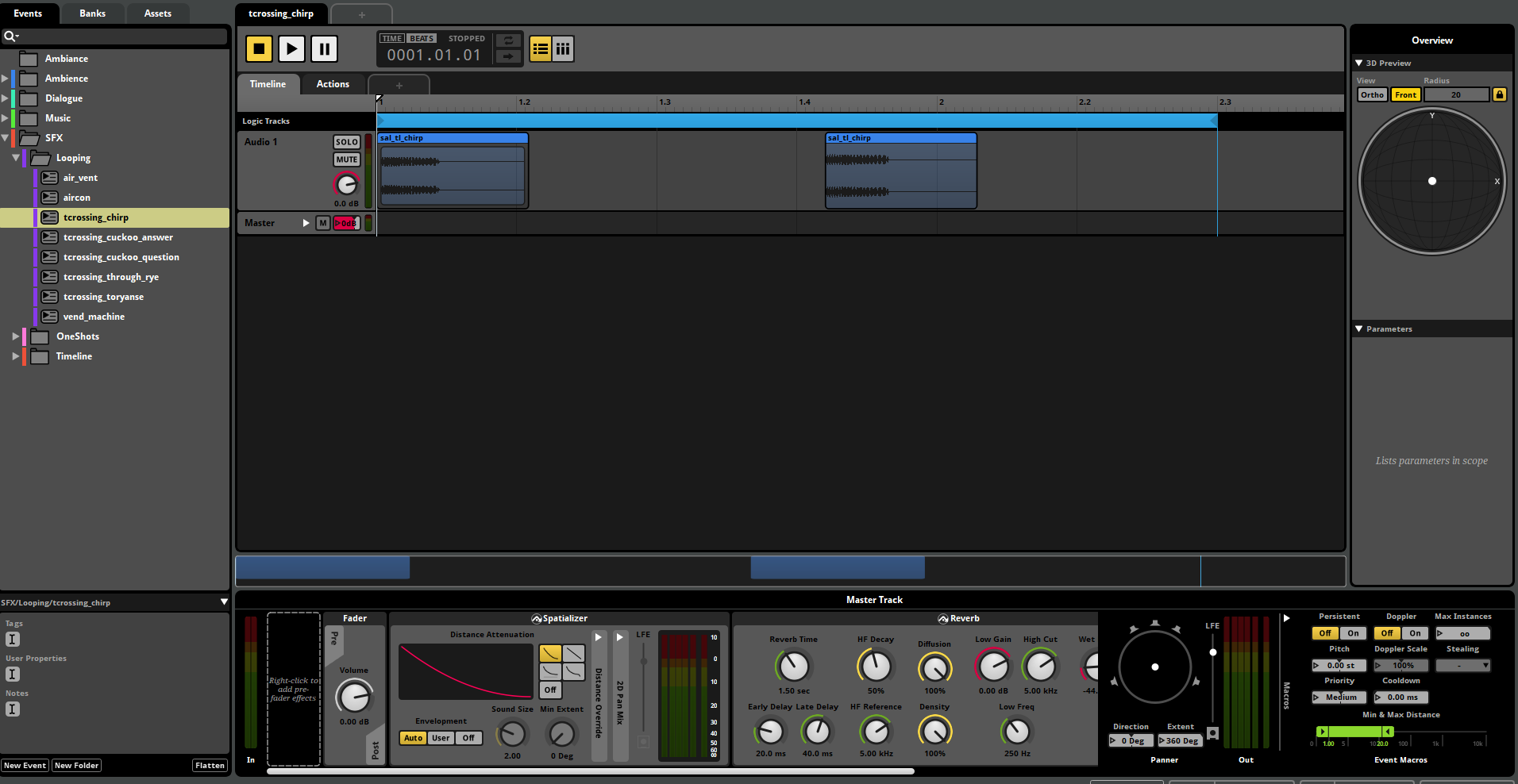
Task: Expand the Master track arrow
Action: pos(306,223)
